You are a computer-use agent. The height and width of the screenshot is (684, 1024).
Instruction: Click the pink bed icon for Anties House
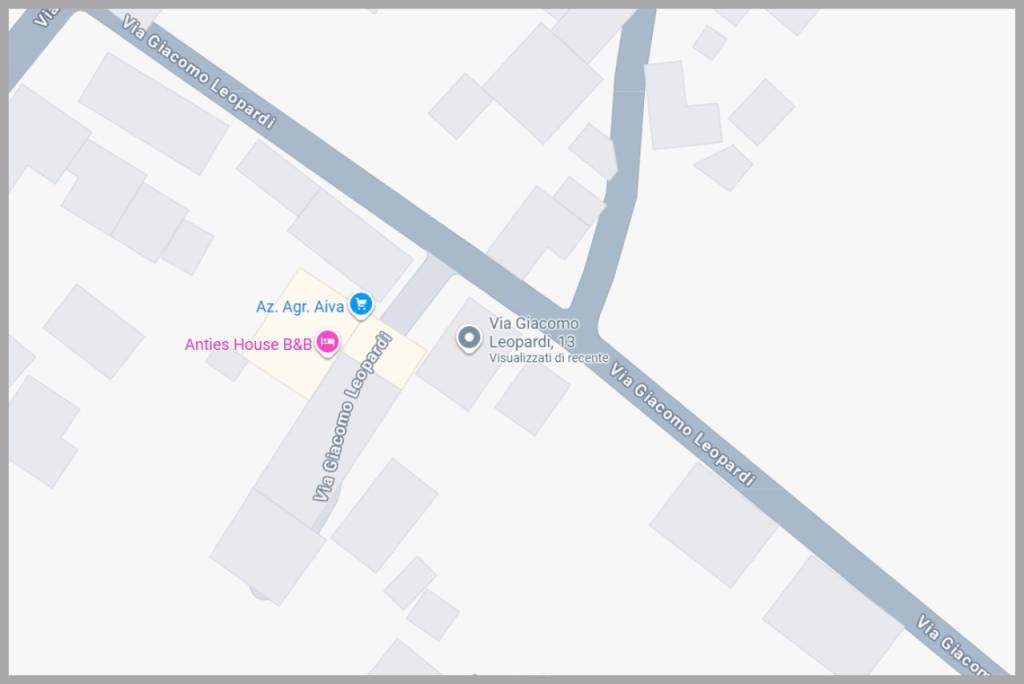point(327,342)
